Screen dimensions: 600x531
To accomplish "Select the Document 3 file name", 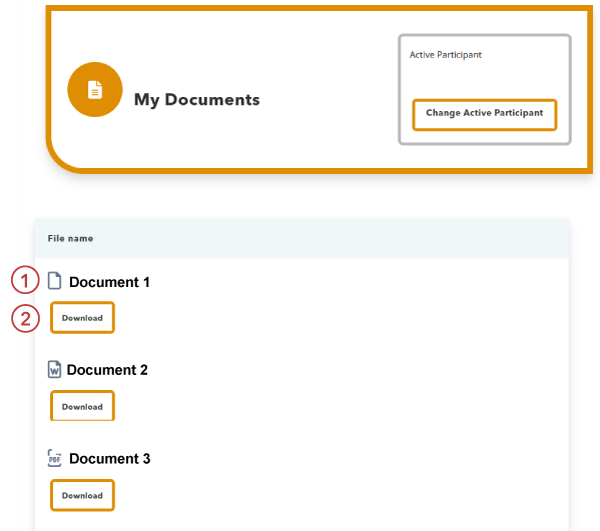I will [109, 459].
